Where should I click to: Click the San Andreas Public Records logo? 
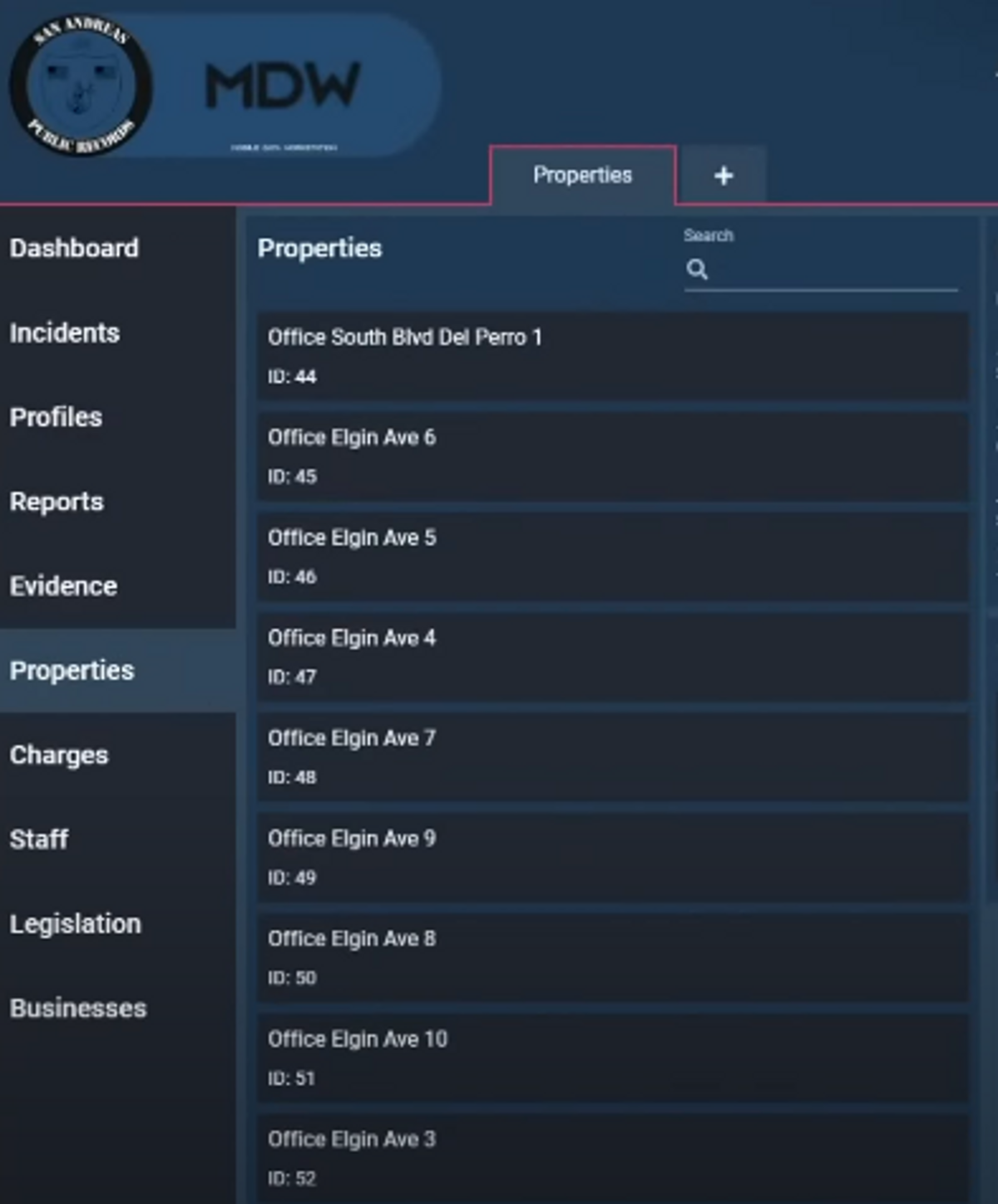click(81, 86)
